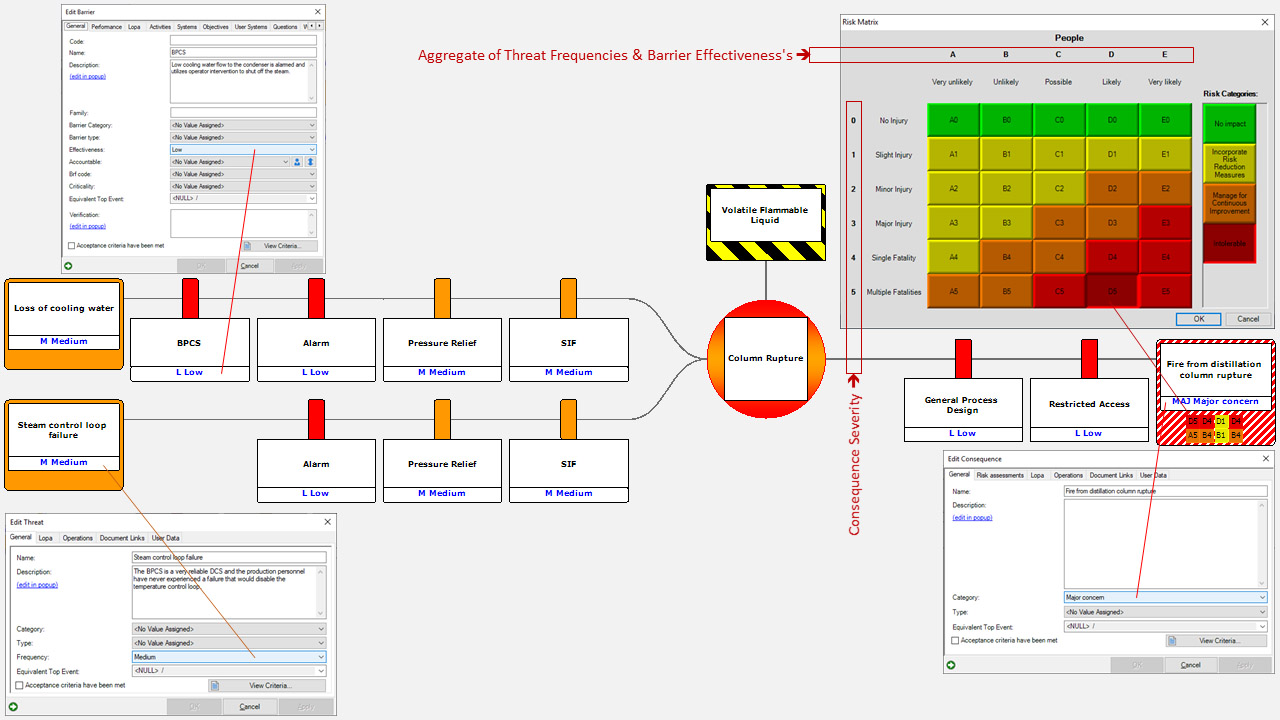
Task: Check Acceptance criteria box in Edit Threat
Action: click(20, 686)
